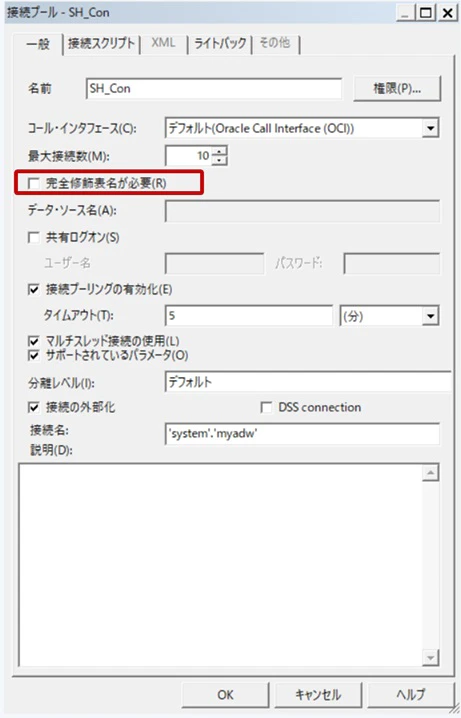
Task: Open the ライトバック tab
Action: coord(220,44)
